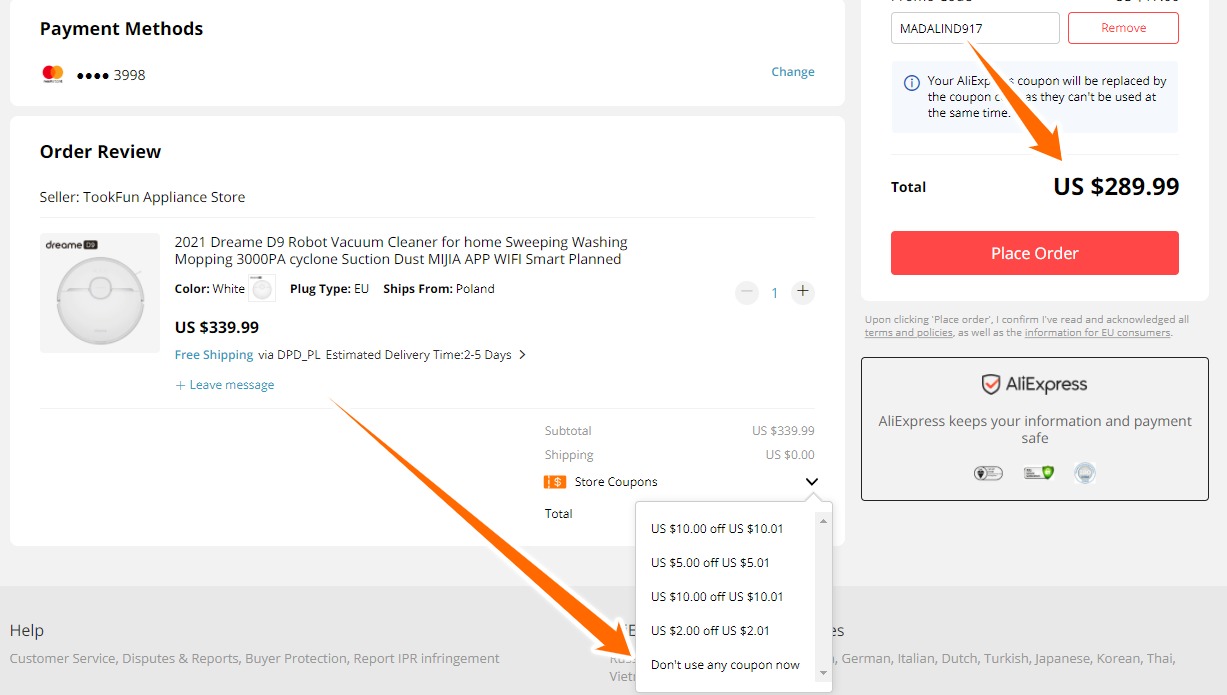The width and height of the screenshot is (1227, 695).
Task: Click the promo code input field
Action: point(974,28)
